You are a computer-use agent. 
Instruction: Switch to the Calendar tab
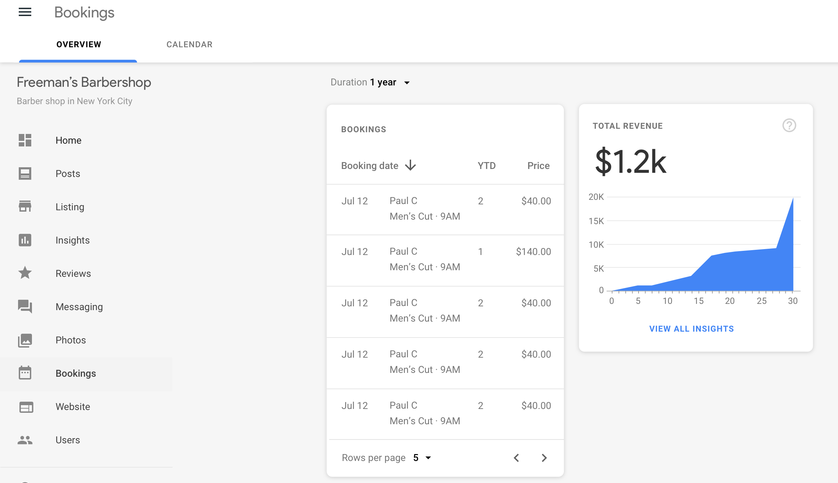pos(189,44)
